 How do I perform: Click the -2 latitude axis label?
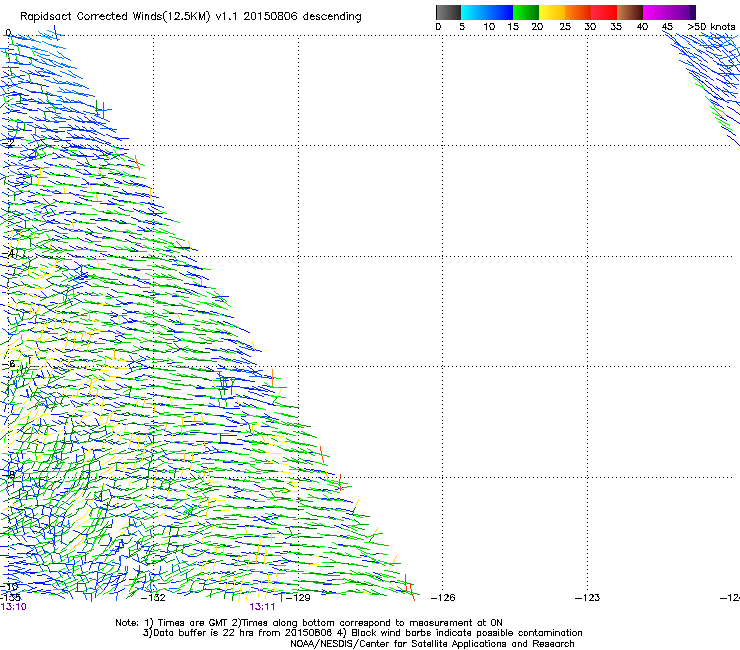(8, 143)
